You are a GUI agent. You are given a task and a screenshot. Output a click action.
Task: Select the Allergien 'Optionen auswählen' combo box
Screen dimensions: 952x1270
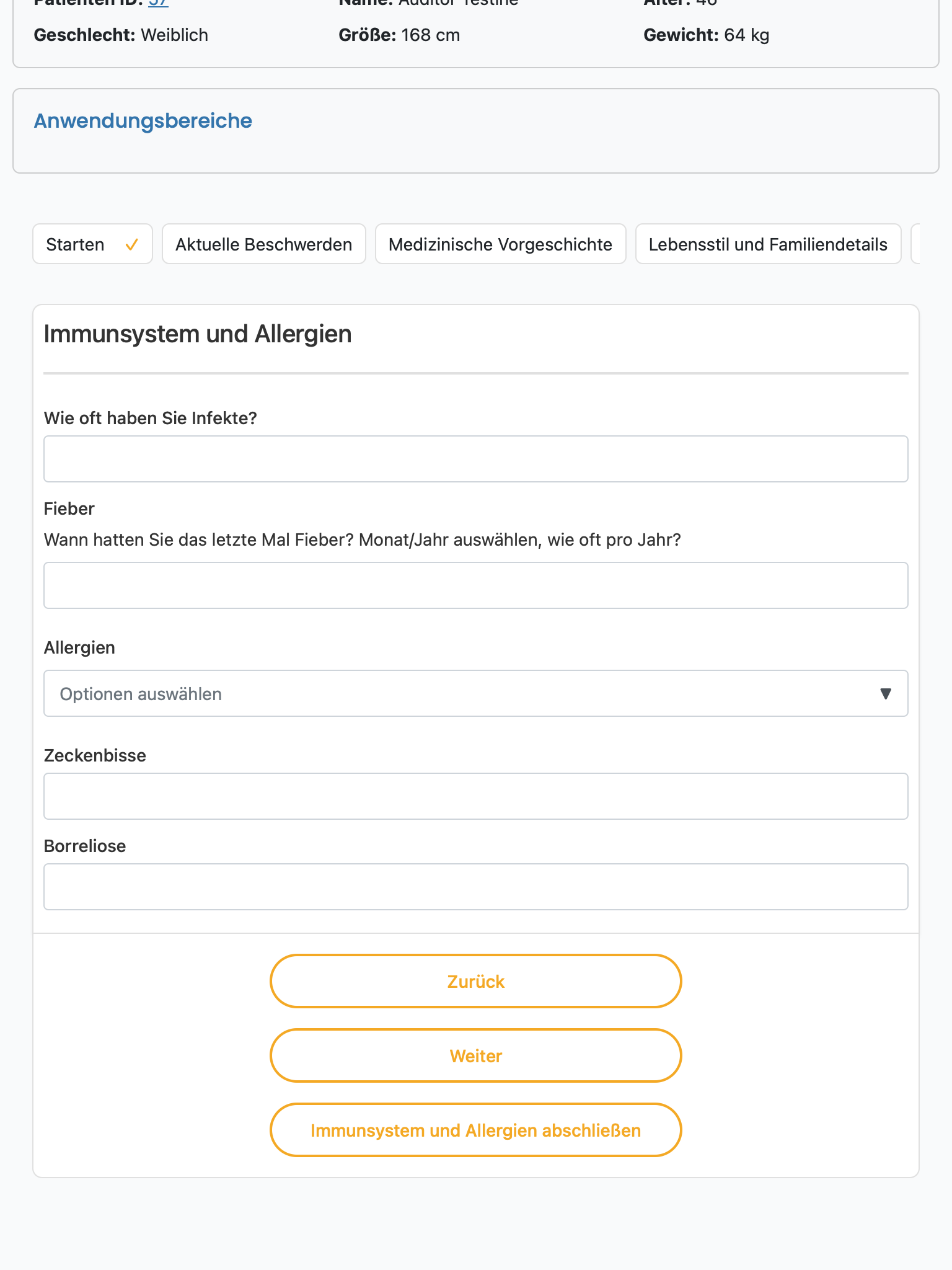coord(476,693)
